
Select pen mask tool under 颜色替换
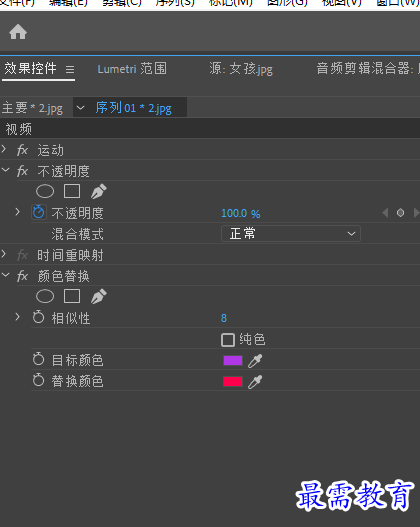tap(99, 296)
